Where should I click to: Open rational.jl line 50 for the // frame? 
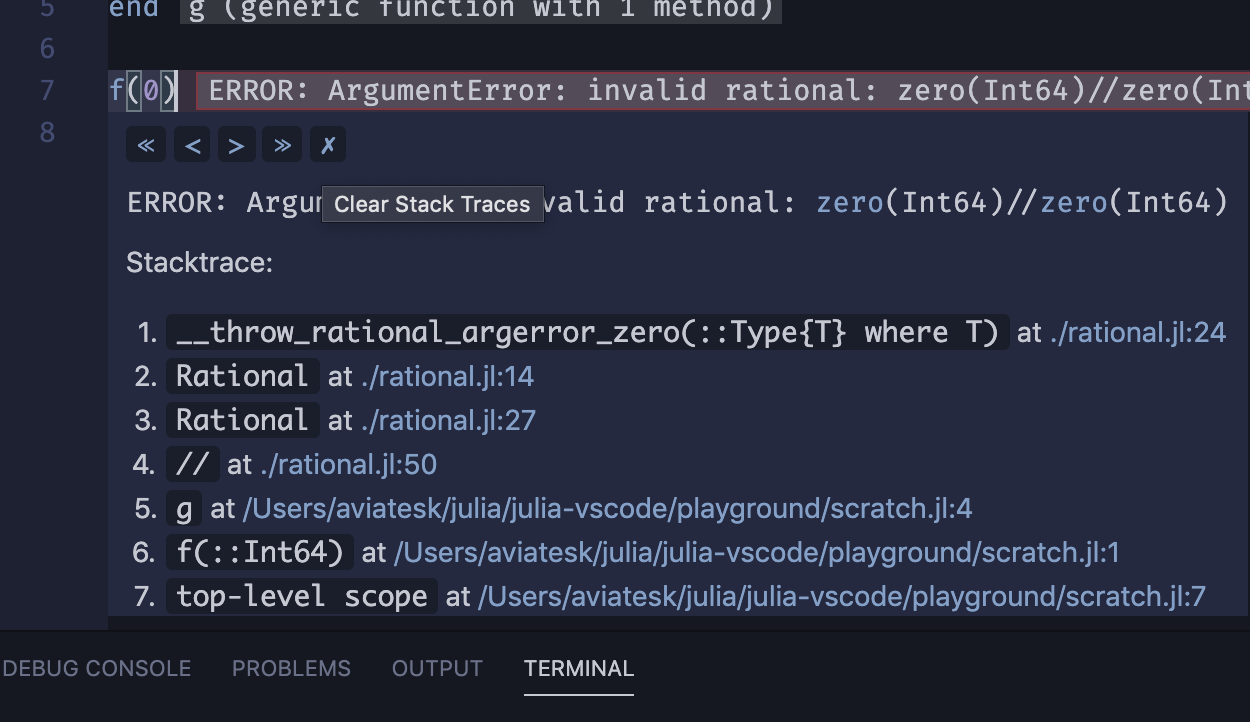348,464
